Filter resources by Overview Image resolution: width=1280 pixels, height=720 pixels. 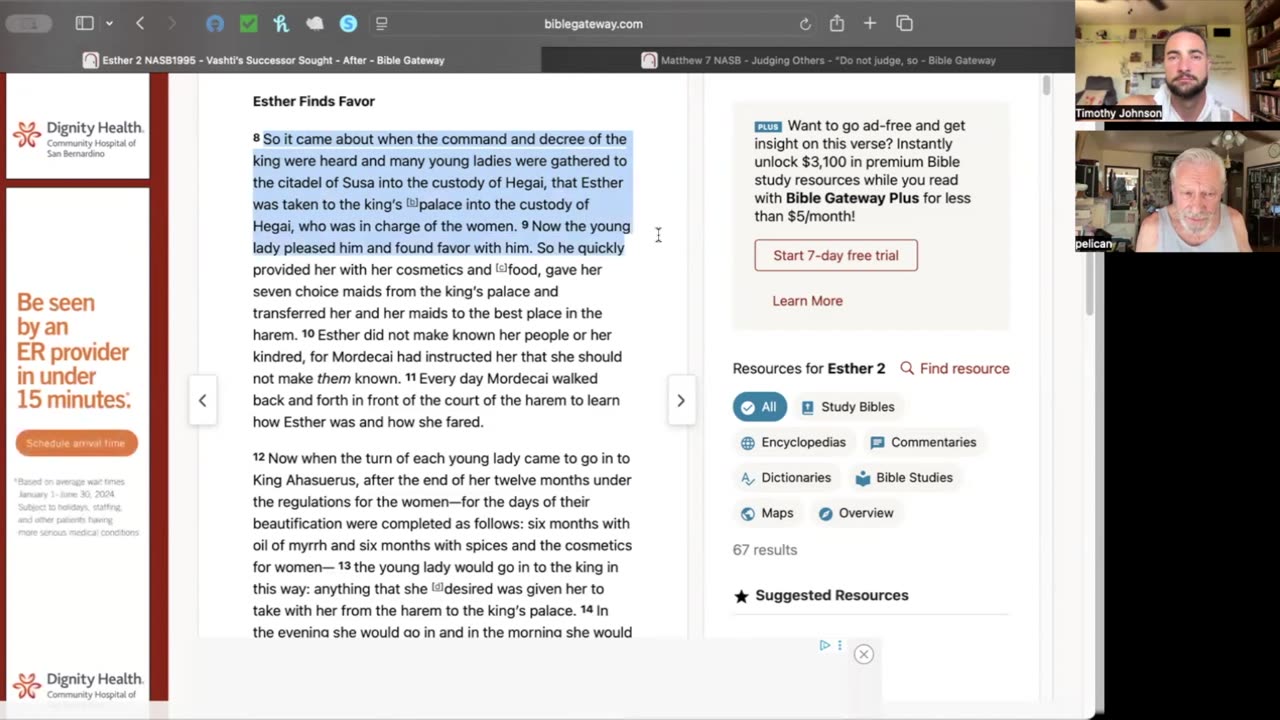856,513
